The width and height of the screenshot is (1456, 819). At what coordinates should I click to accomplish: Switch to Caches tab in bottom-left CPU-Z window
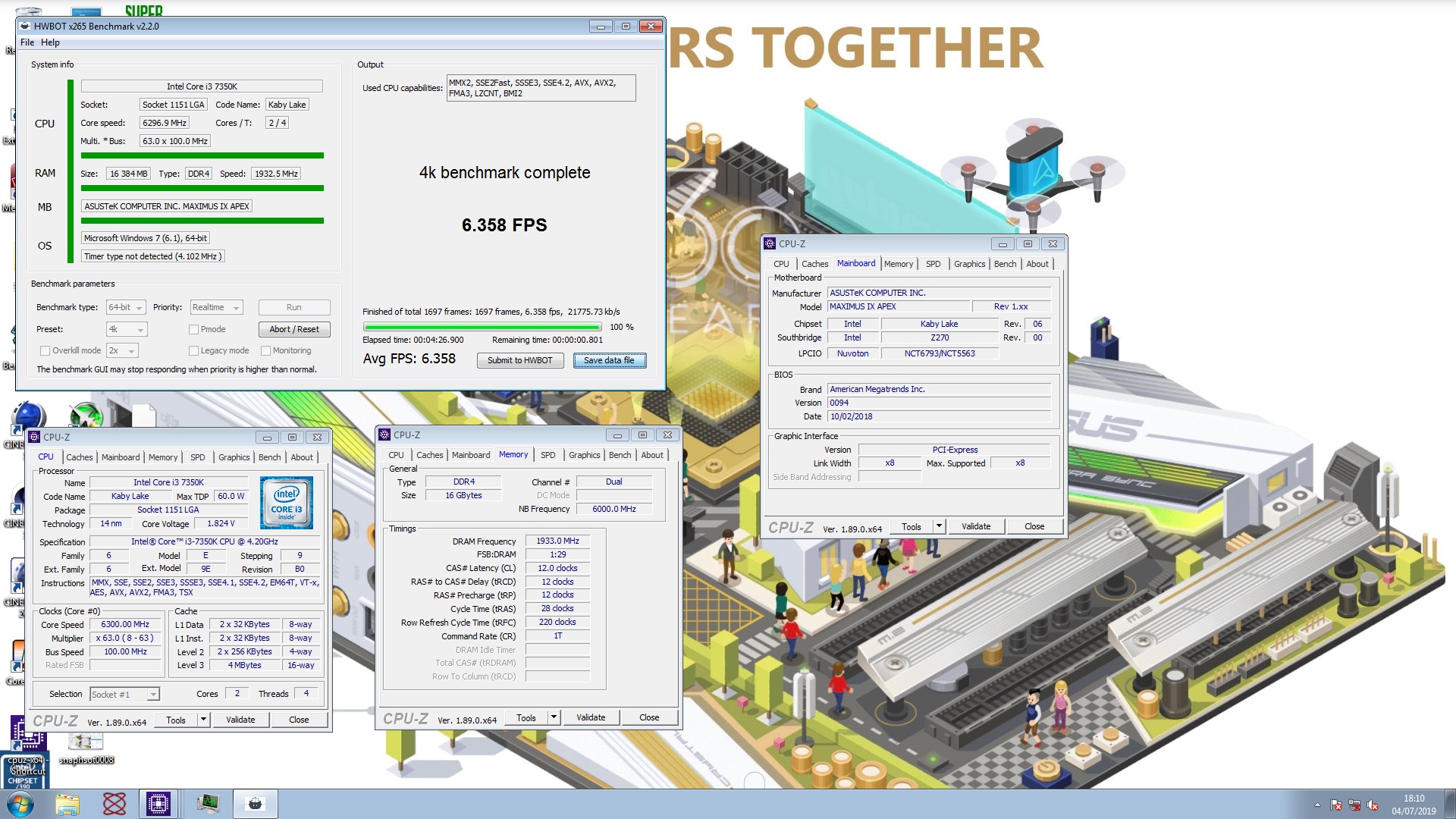pos(79,457)
